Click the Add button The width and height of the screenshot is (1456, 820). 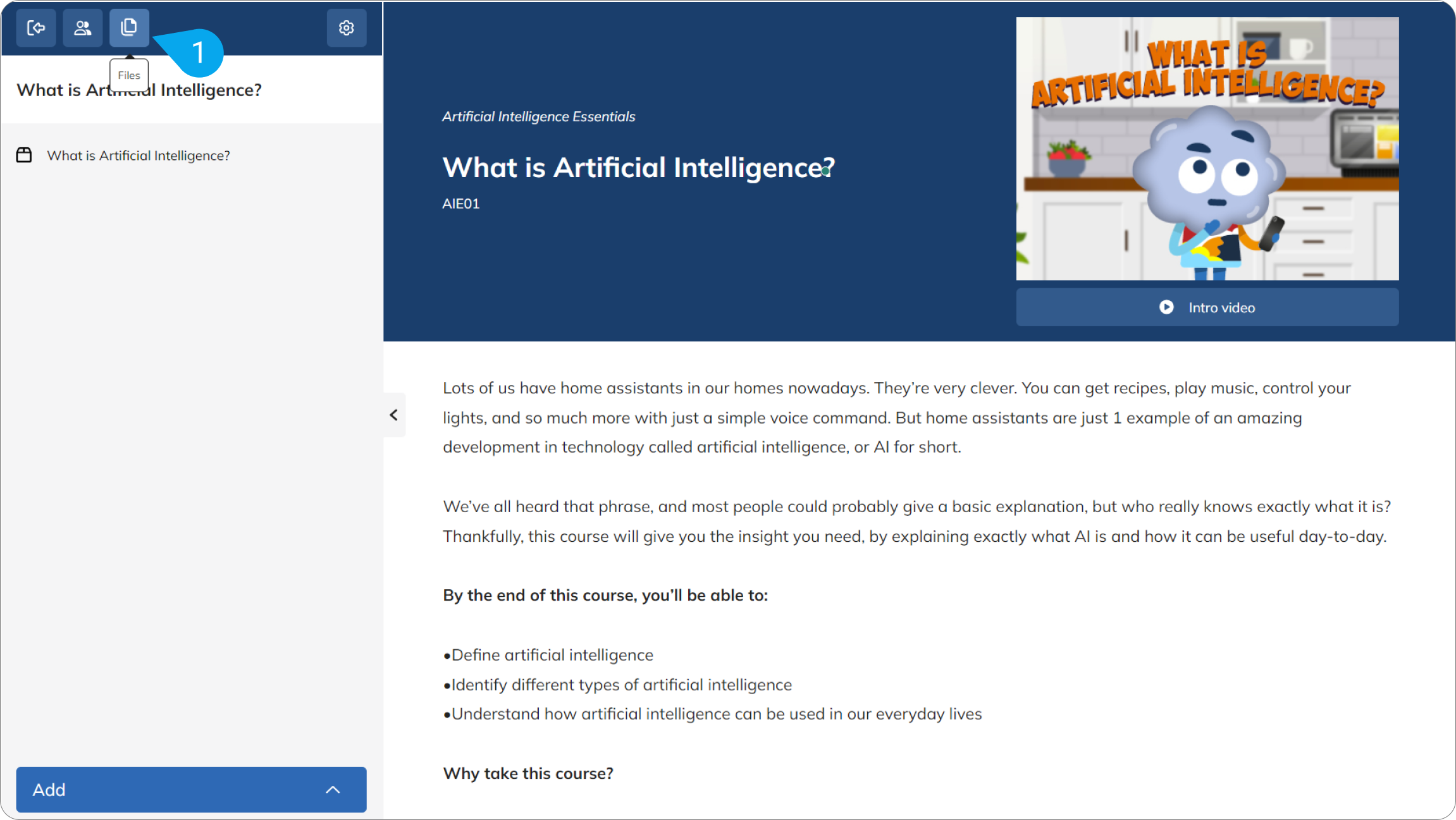coord(191,790)
